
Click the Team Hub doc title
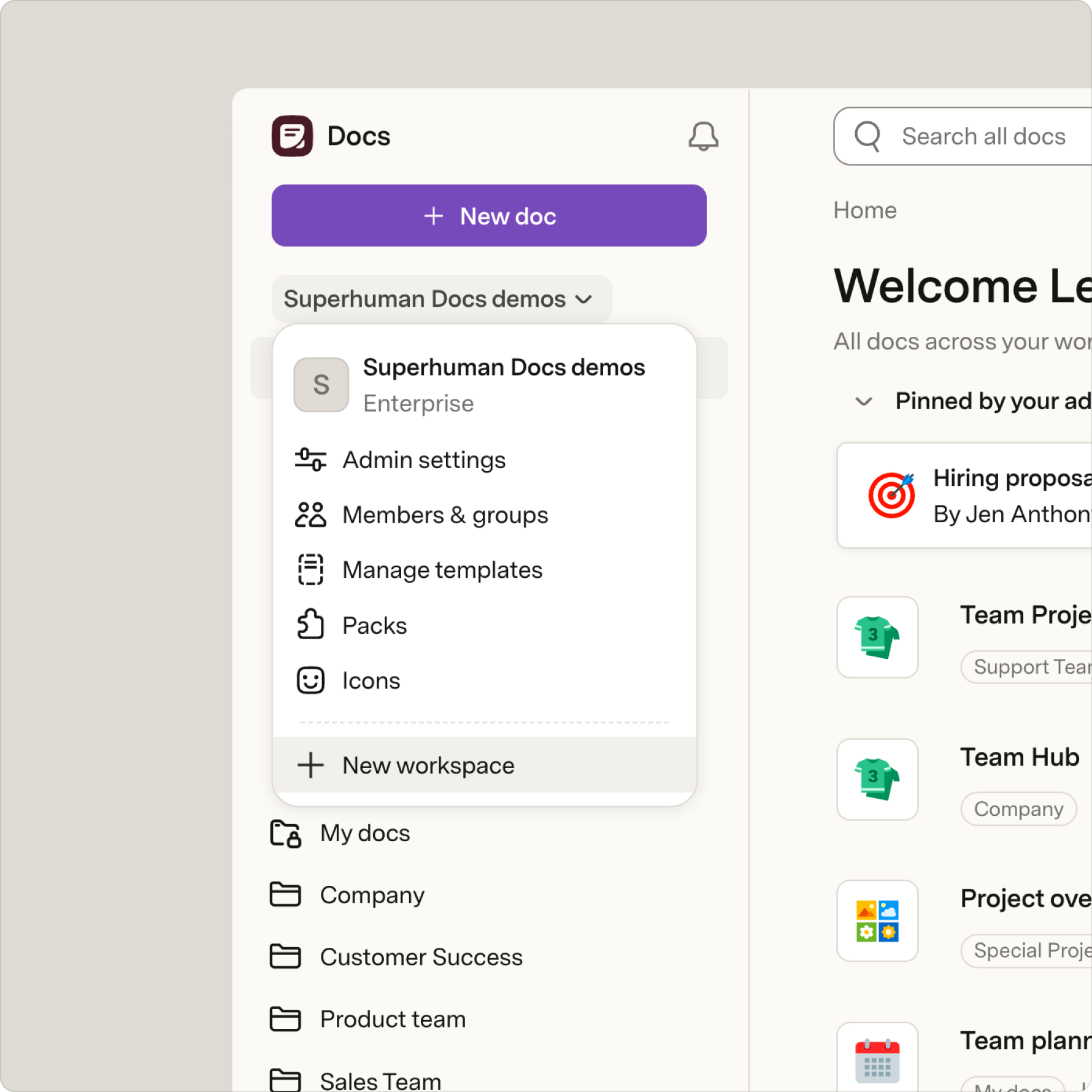1020,757
